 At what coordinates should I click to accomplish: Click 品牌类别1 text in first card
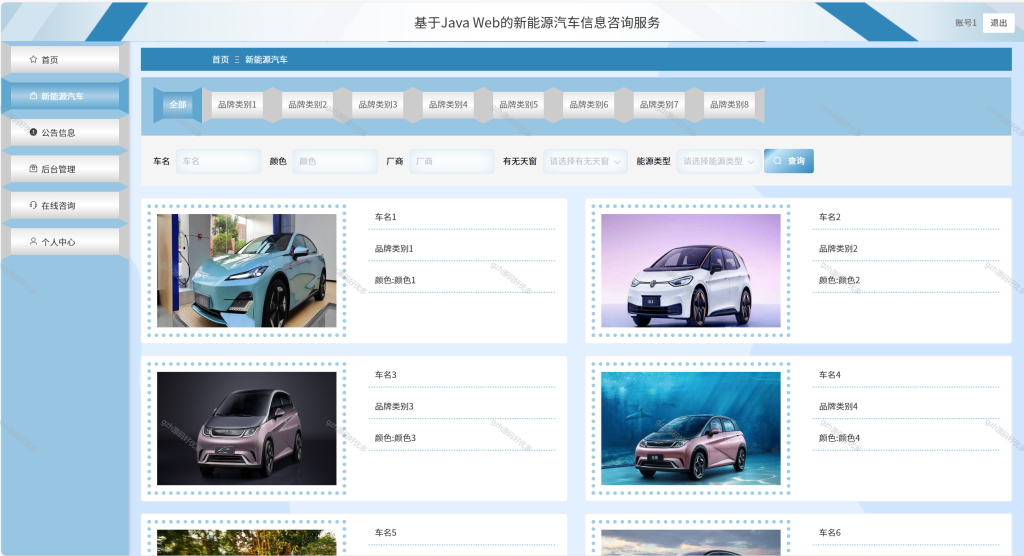tap(394, 249)
